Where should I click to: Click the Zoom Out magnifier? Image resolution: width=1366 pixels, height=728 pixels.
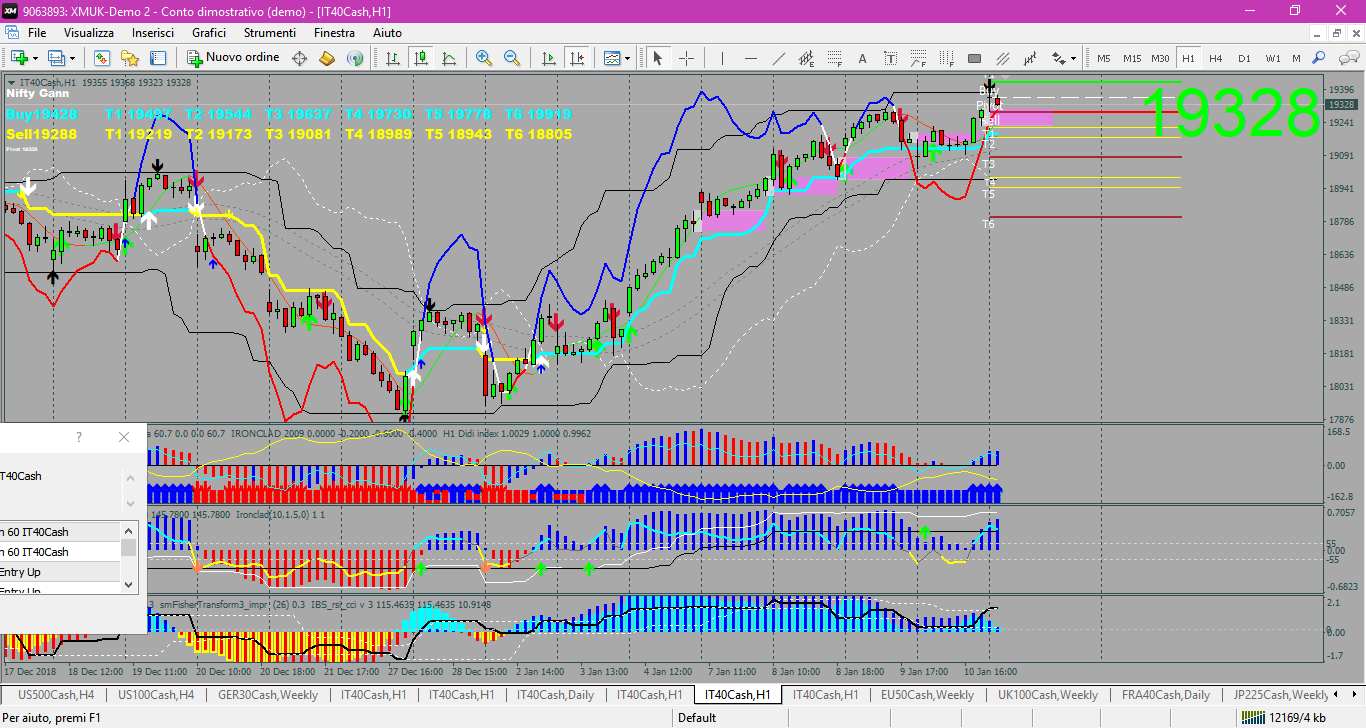[512, 58]
